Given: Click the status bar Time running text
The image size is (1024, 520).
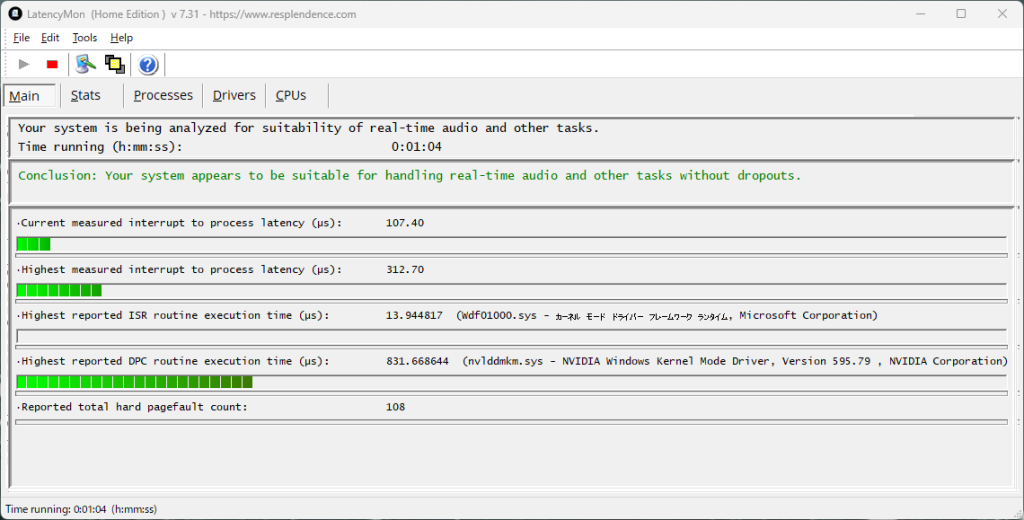Looking at the screenshot, I should coord(81,510).
